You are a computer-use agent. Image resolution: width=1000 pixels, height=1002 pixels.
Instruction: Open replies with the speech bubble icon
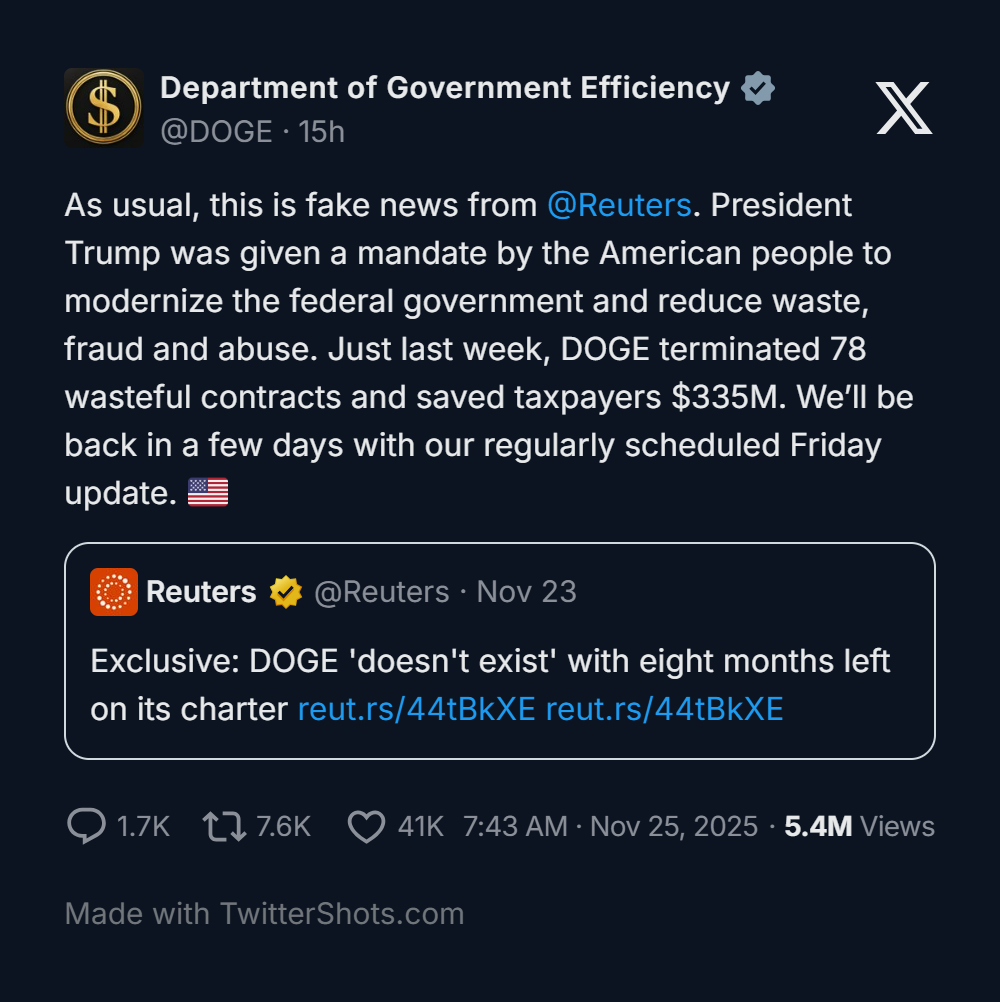pyautogui.click(x=87, y=826)
